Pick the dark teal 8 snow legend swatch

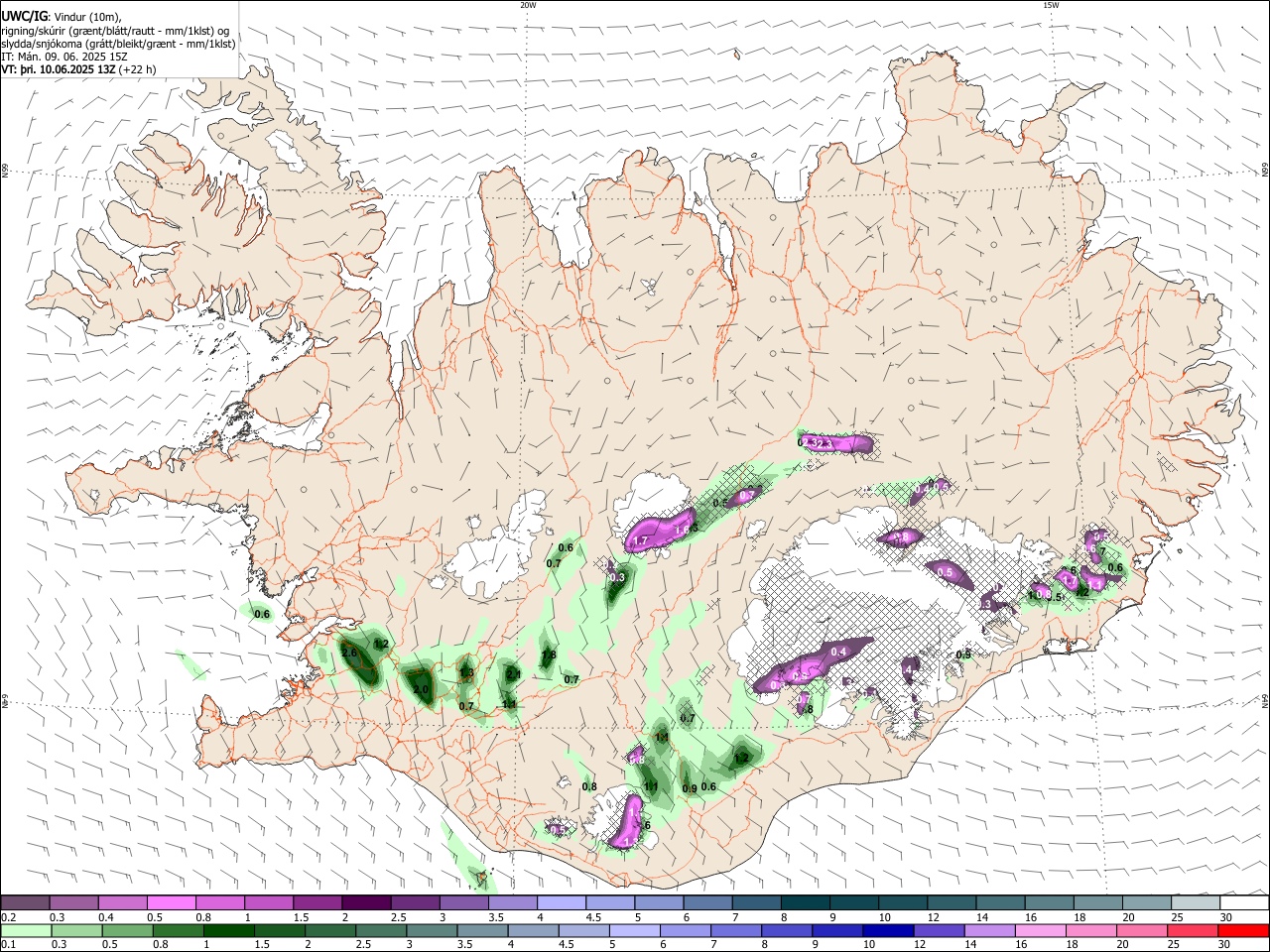[806, 903]
